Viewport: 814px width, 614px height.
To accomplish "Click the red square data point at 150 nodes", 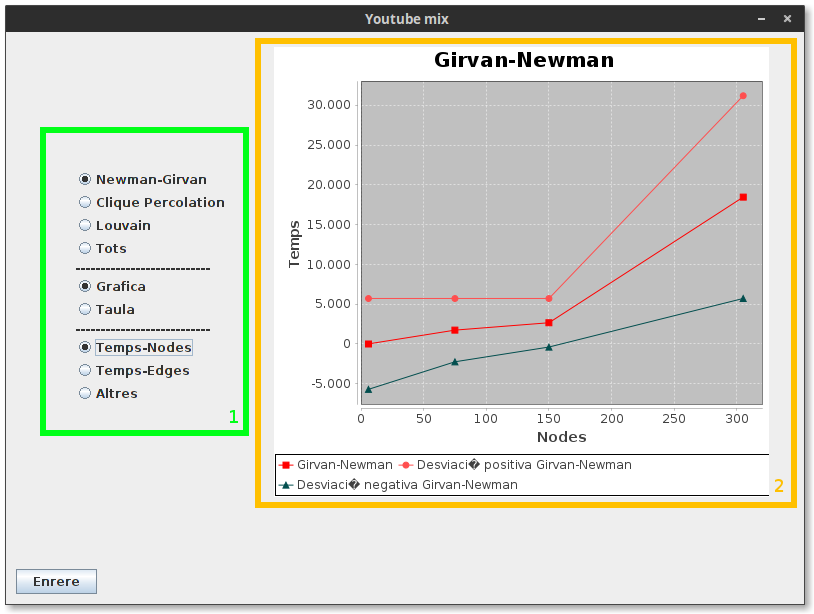I will tap(549, 323).
